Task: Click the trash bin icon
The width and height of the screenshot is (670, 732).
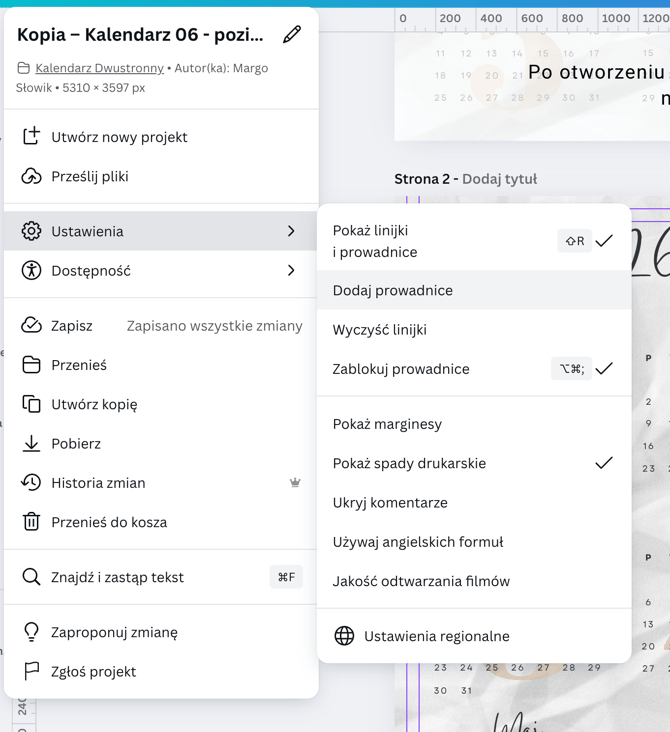Action: (31, 522)
